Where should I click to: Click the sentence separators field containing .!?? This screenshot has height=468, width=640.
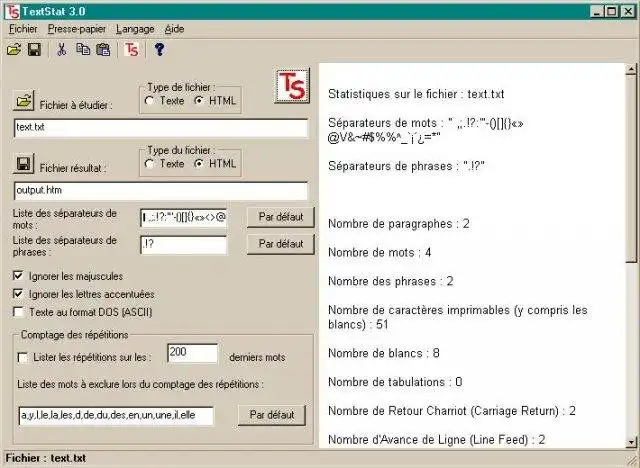(184, 245)
